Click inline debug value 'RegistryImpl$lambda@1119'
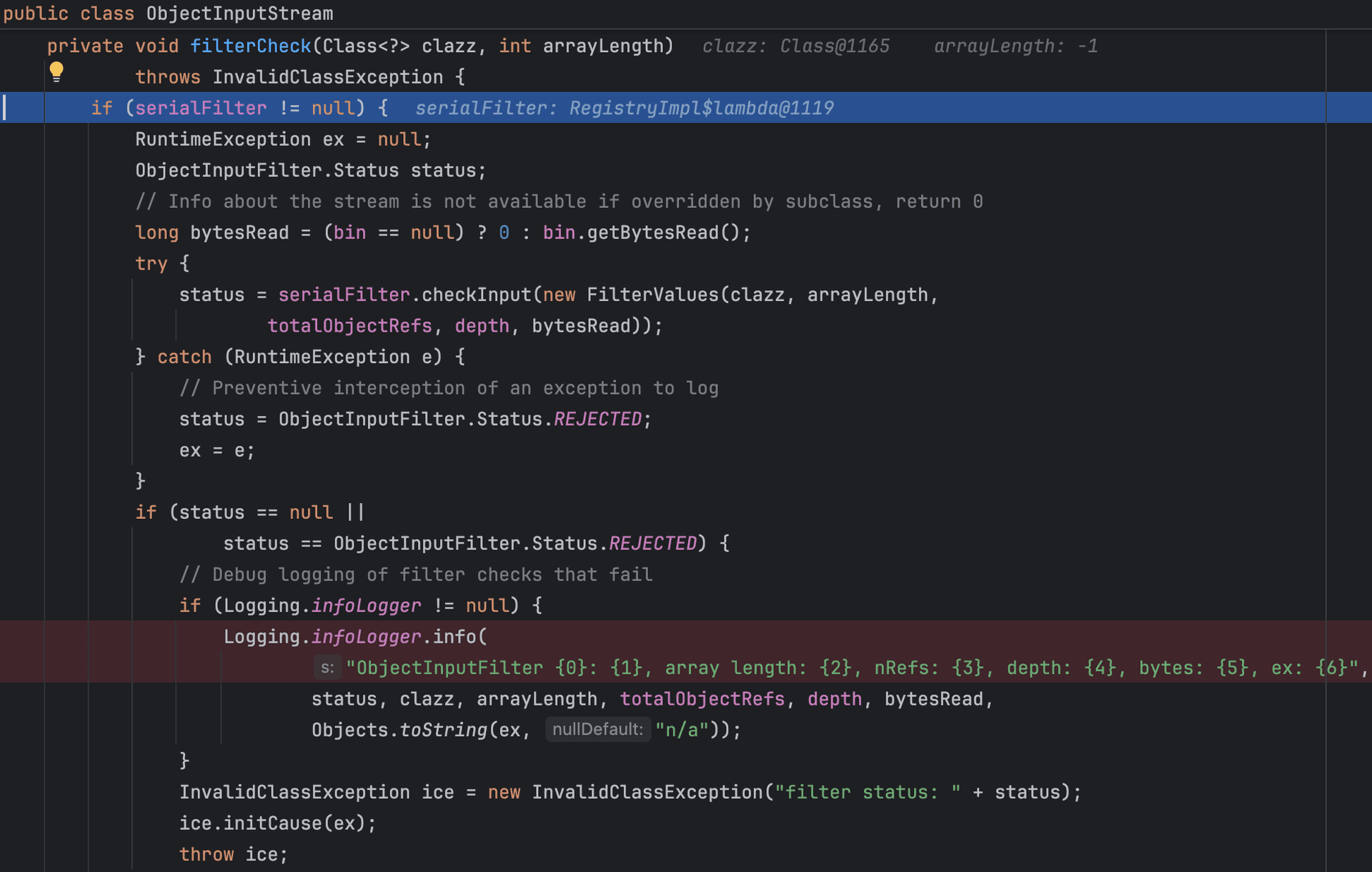Image resolution: width=1372 pixels, height=872 pixels. tap(700, 108)
